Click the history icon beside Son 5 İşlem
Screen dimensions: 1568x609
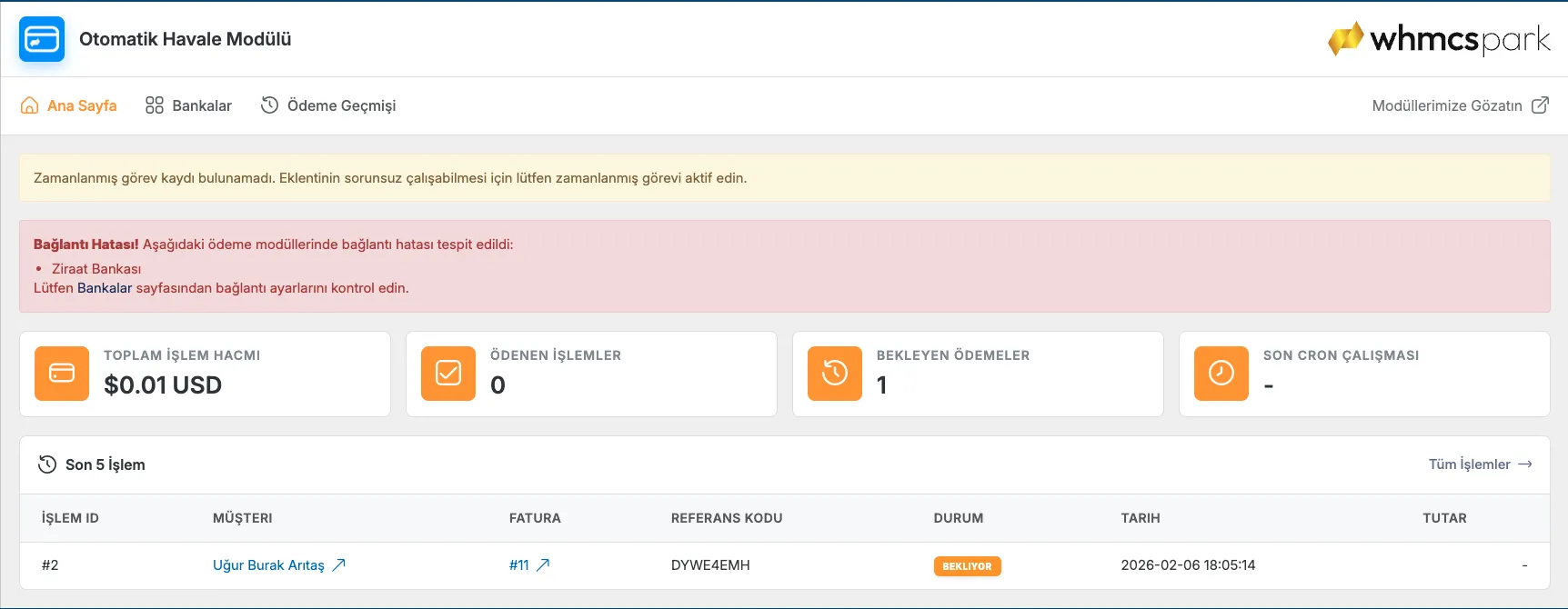click(x=47, y=464)
